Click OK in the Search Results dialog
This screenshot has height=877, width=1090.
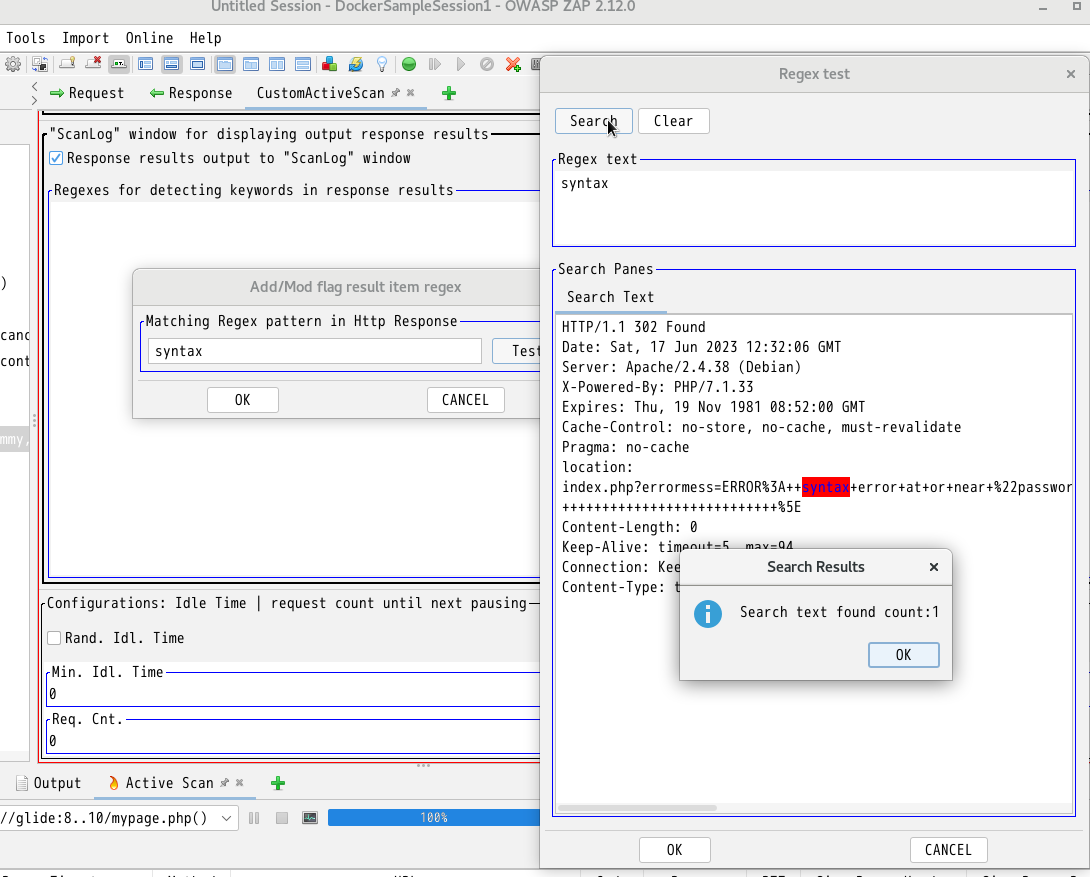903,655
